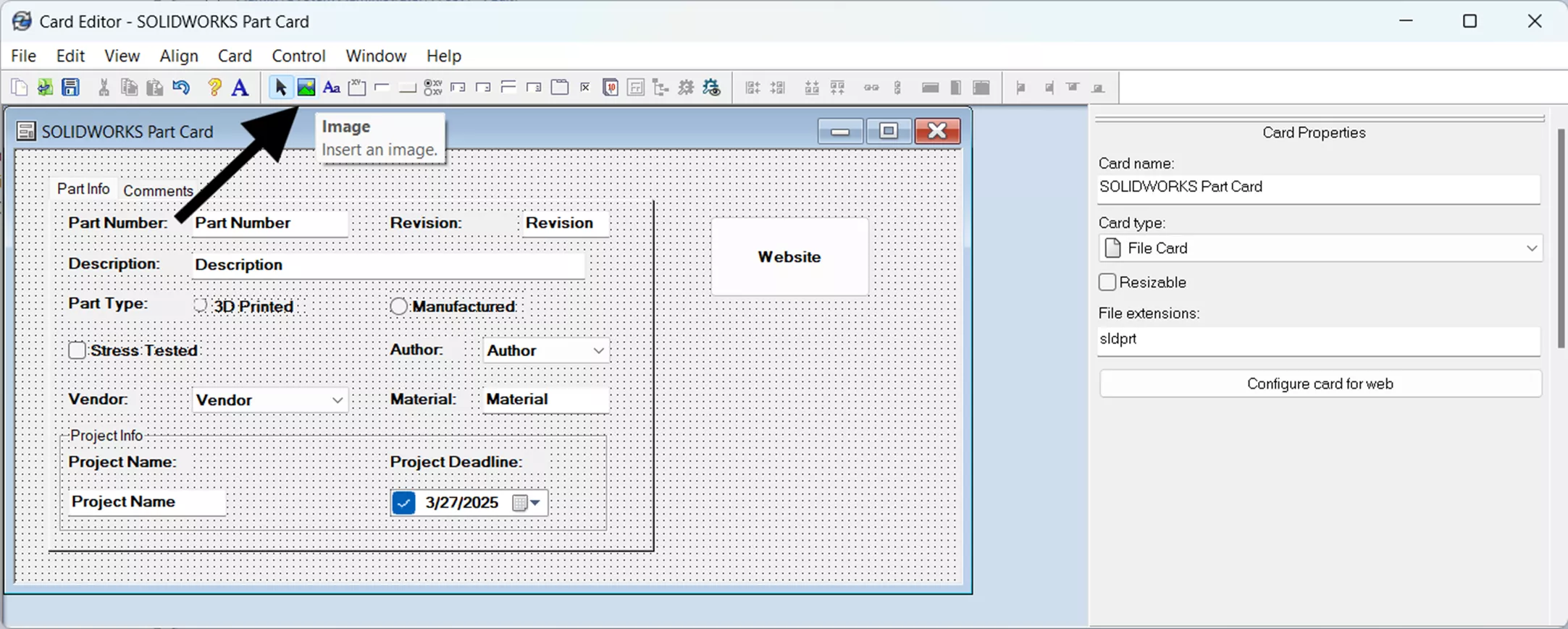Toggle the Stress Tested checkbox

pos(77,350)
